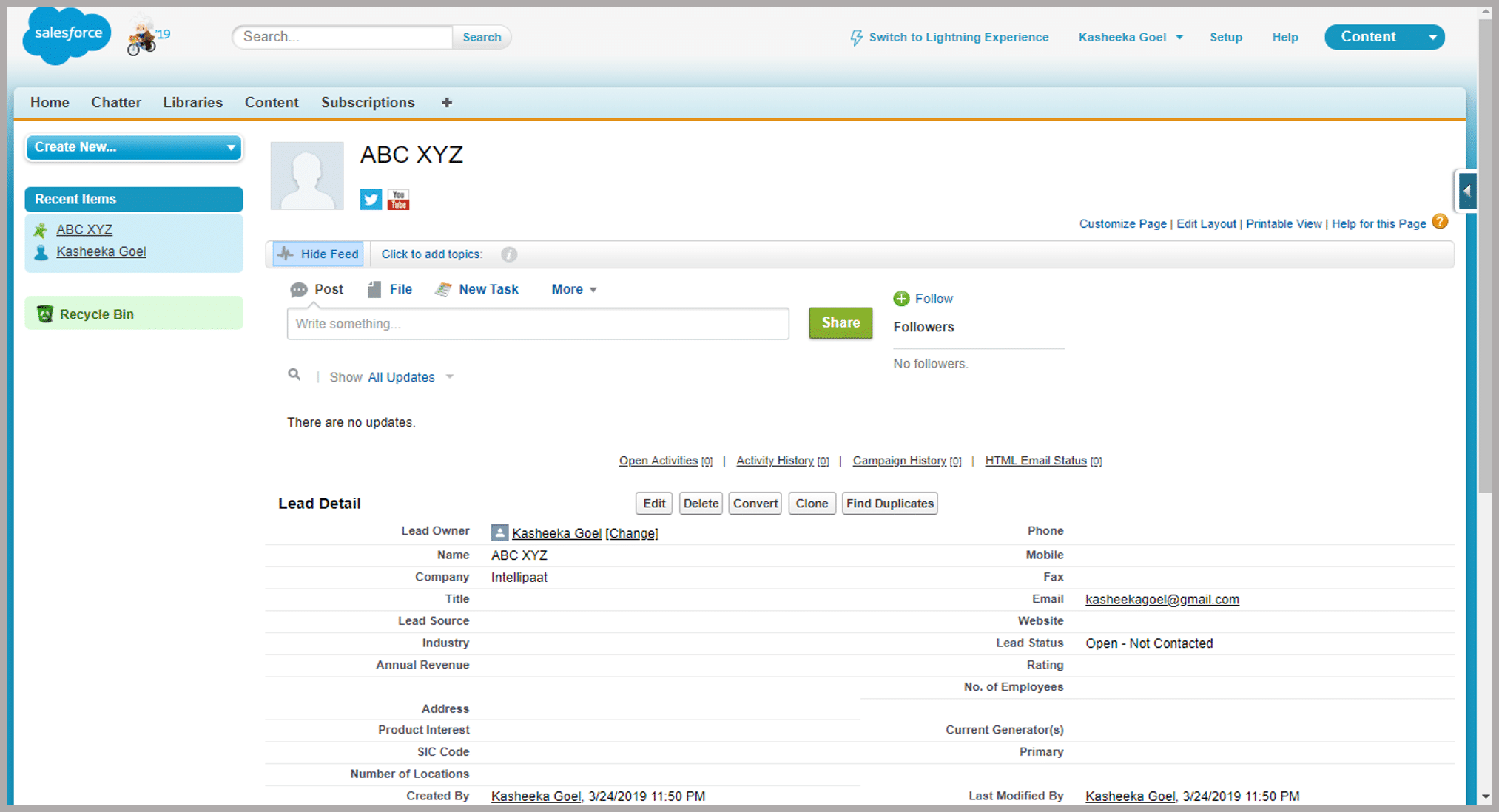Click the Salesforce cloud logo

pos(67,35)
